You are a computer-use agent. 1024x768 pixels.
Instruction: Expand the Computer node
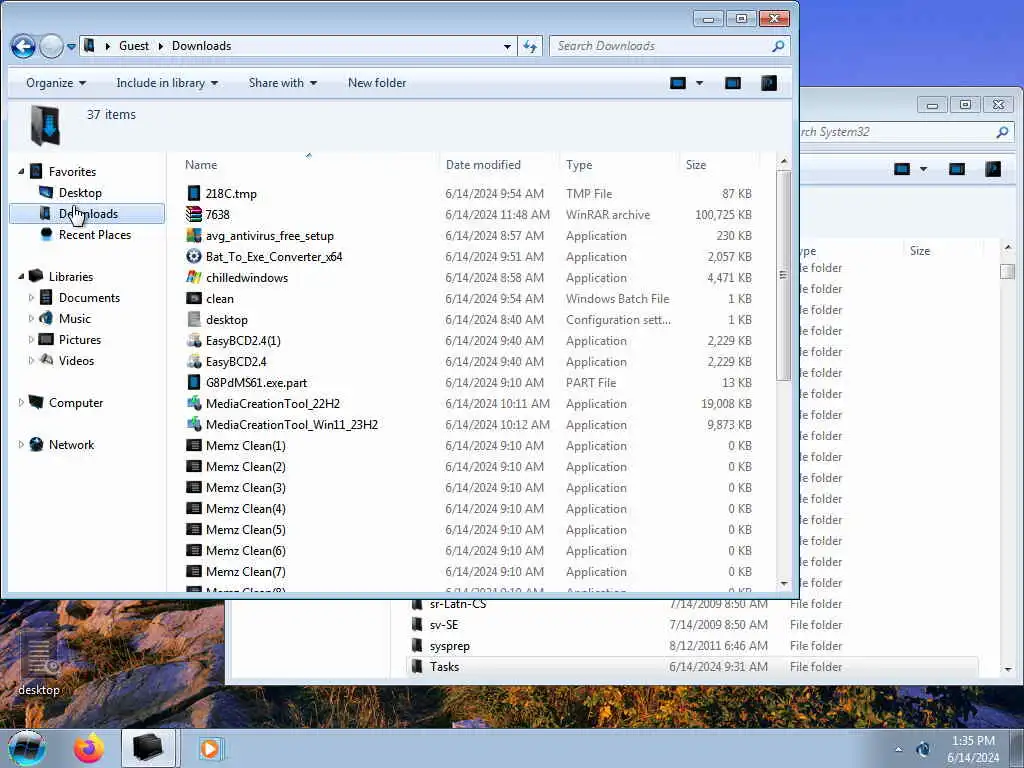21,403
